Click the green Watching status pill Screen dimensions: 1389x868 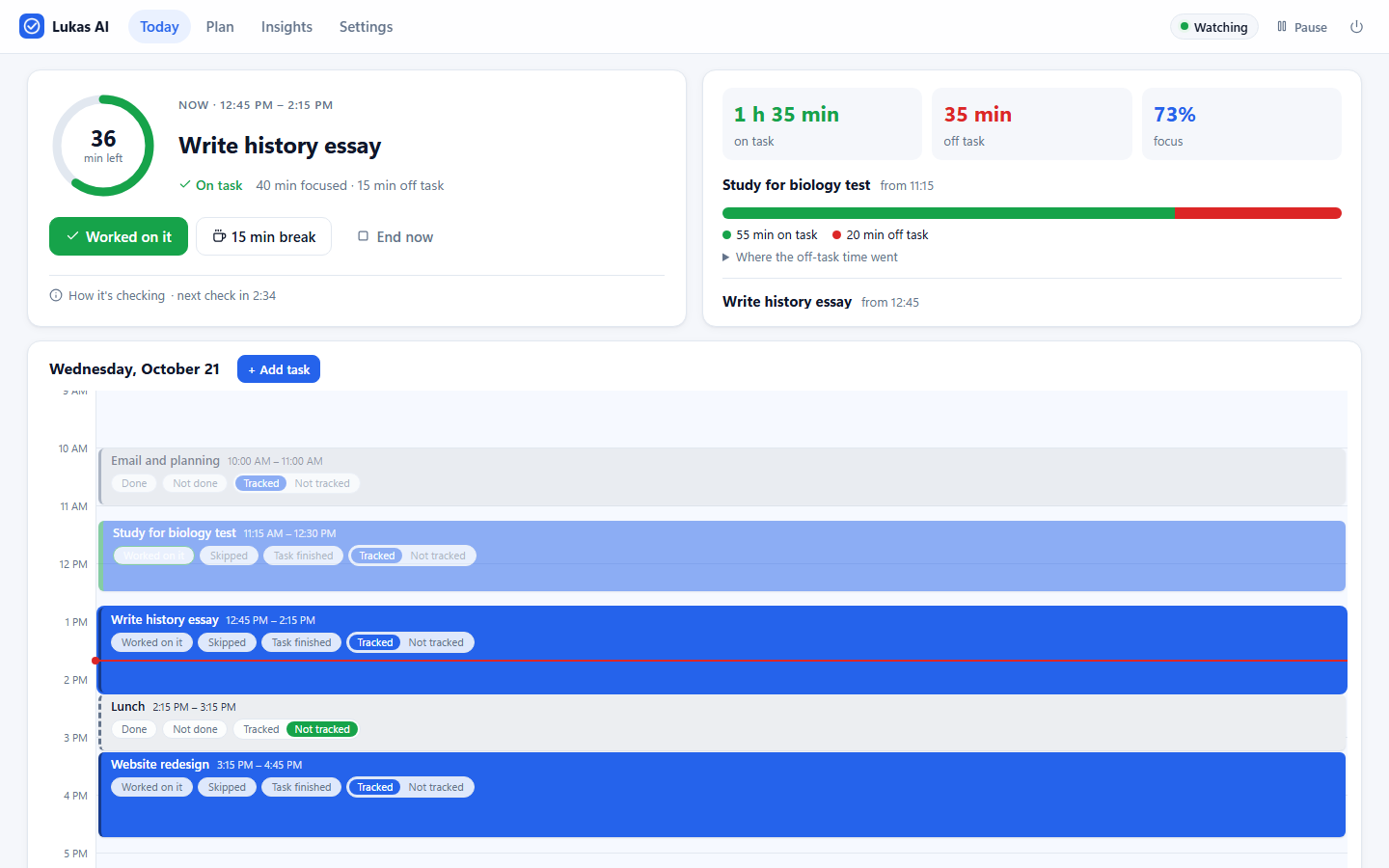1214,27
